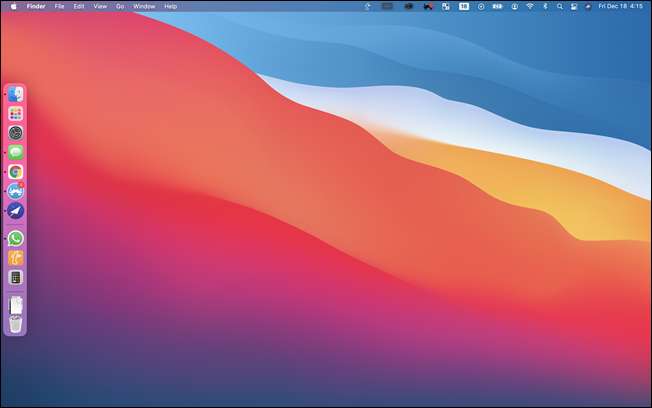Screen dimensions: 652x408
Task: Open WhatsApp from the Dock
Action: tap(16, 238)
